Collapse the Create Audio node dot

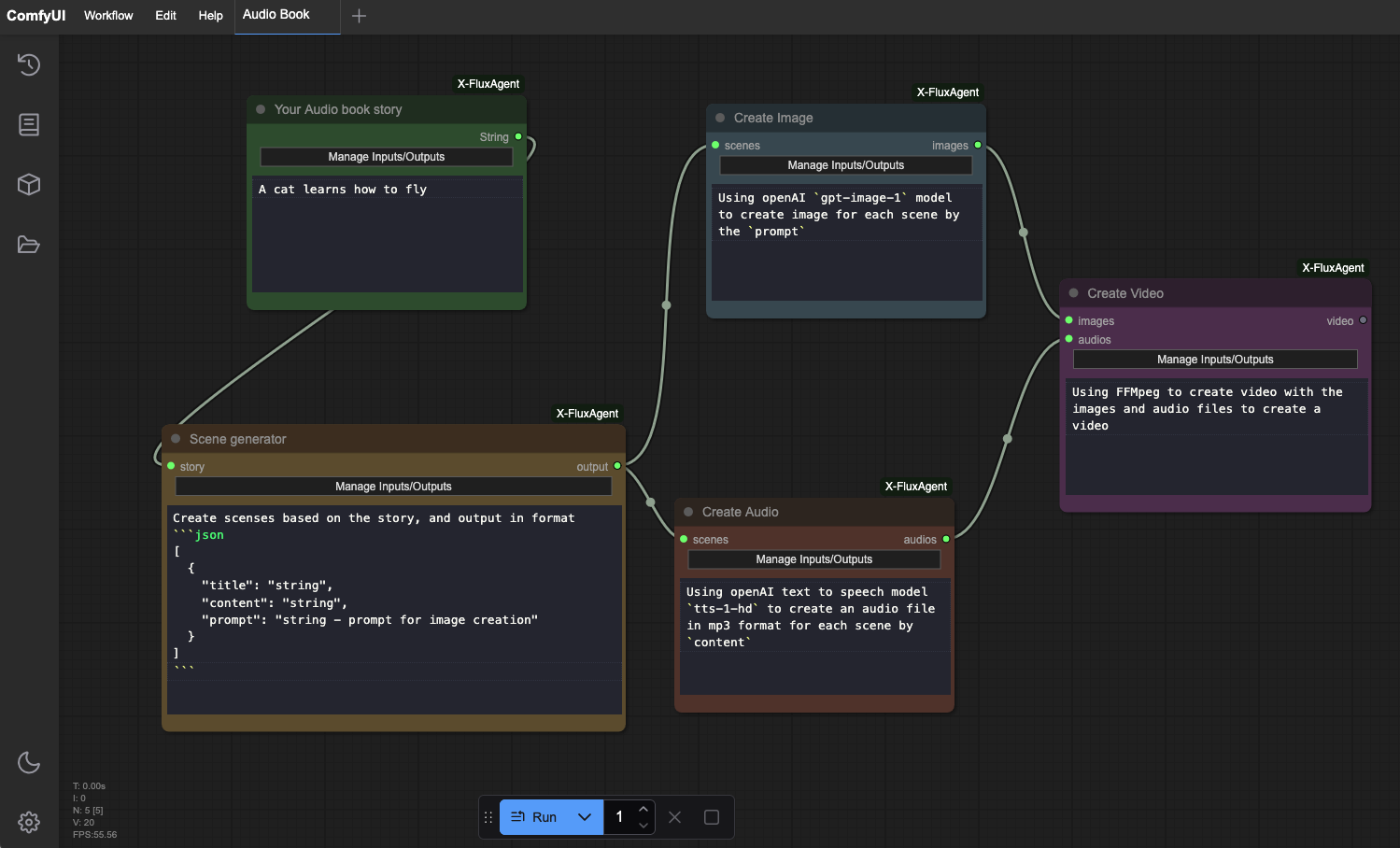click(688, 512)
